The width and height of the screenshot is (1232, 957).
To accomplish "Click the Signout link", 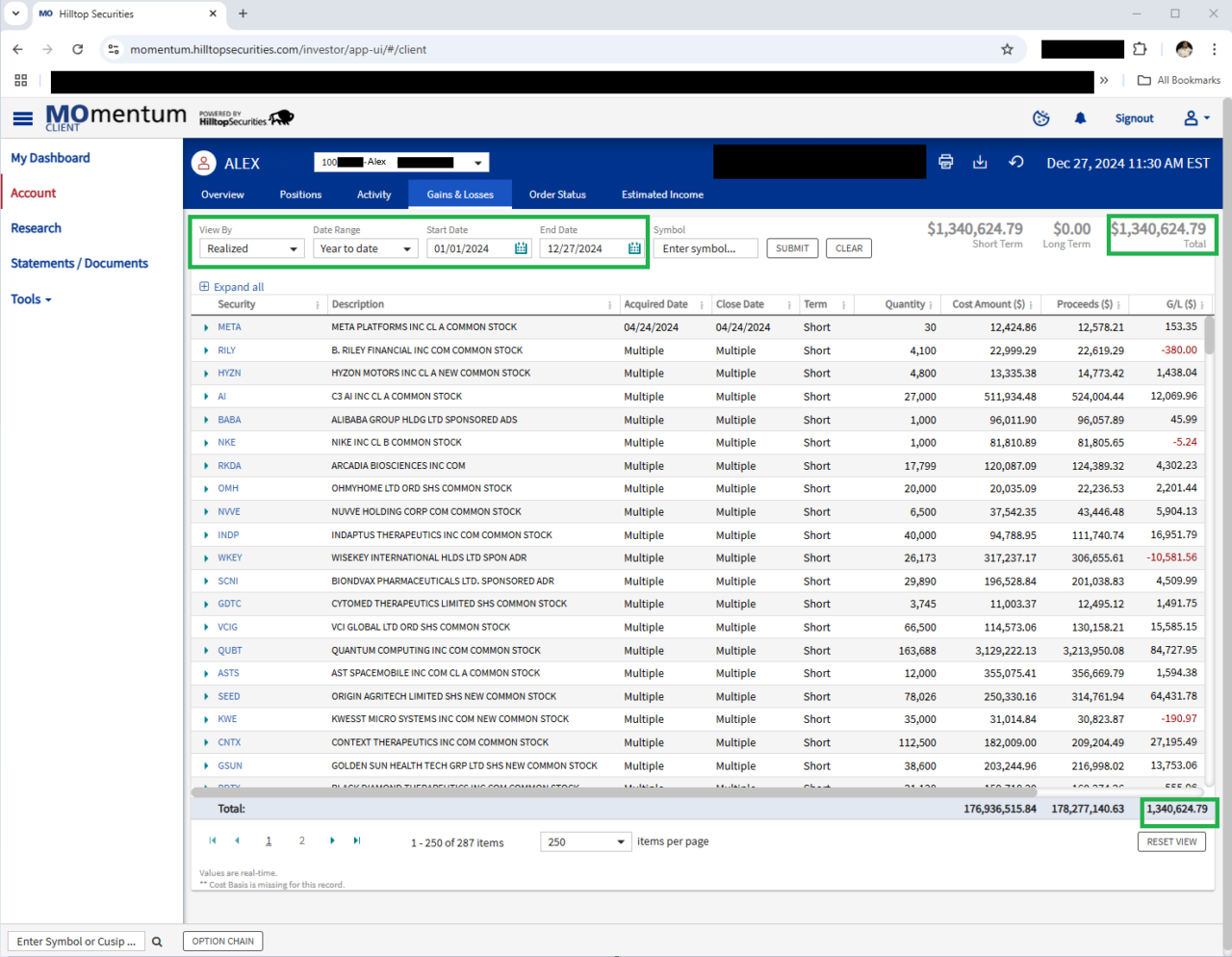I will tap(1134, 118).
